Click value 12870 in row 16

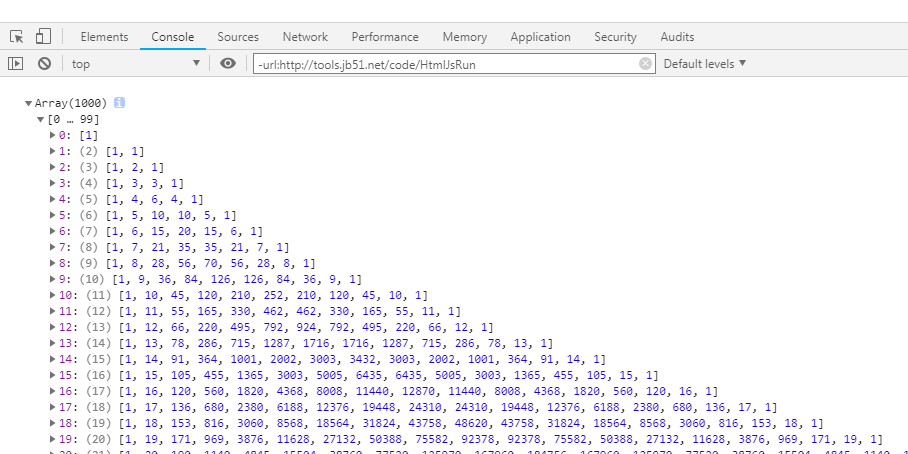(x=420, y=391)
